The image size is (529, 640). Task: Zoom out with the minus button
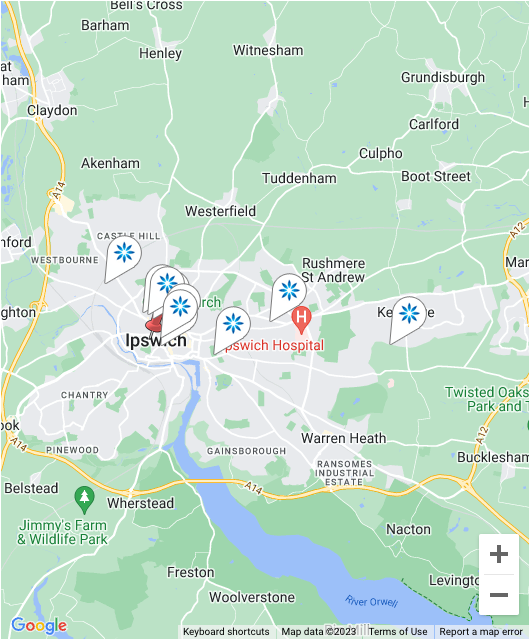pos(499,595)
